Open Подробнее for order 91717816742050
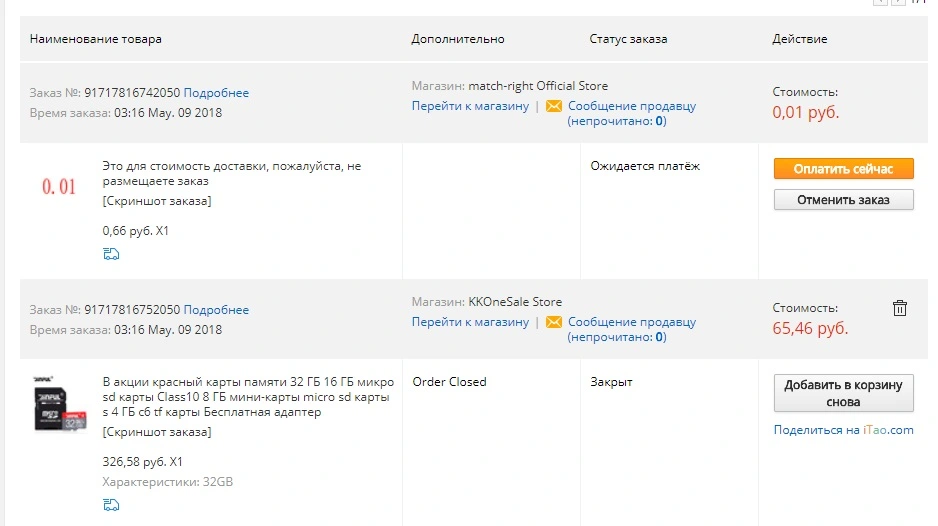 click(216, 93)
